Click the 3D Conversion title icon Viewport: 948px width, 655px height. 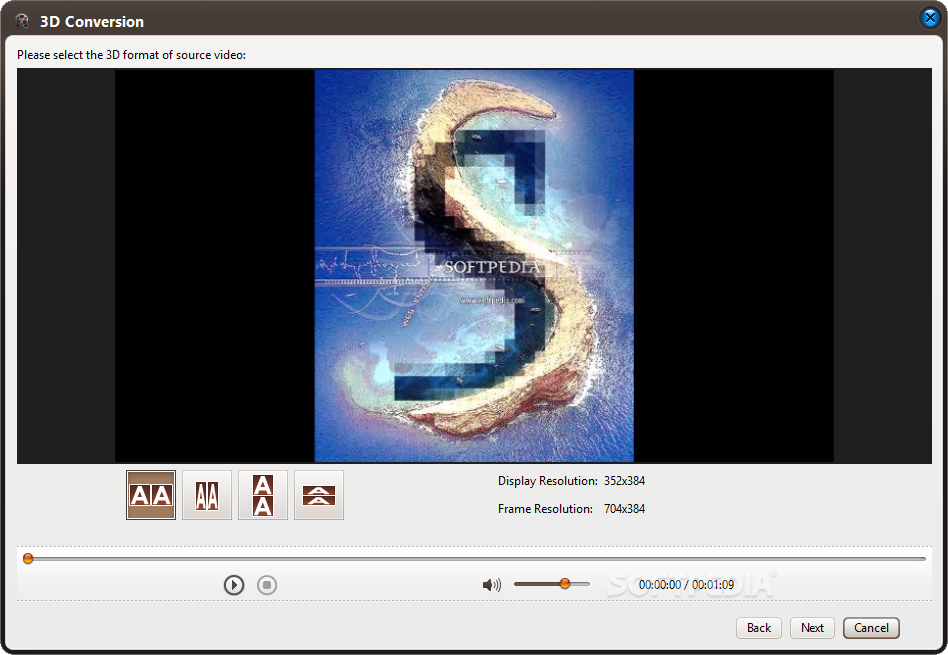click(x=22, y=21)
